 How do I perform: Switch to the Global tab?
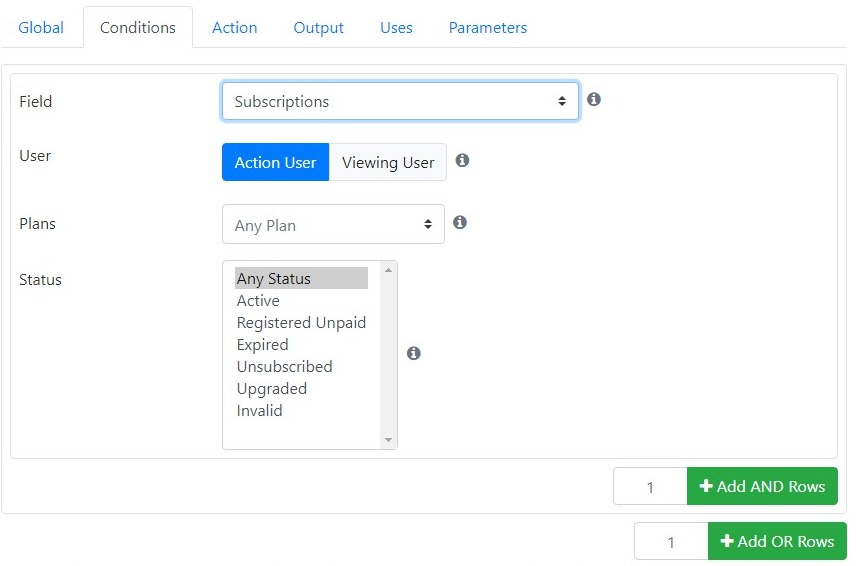(x=41, y=27)
